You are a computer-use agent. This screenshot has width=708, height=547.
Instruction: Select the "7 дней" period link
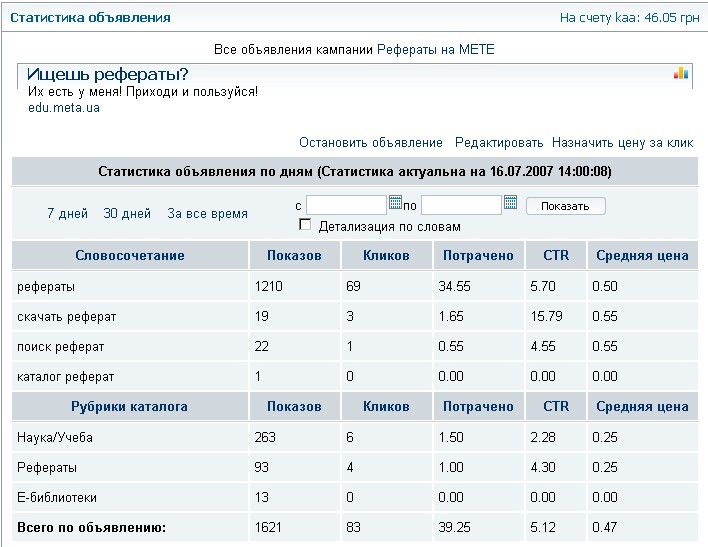[x=67, y=214]
